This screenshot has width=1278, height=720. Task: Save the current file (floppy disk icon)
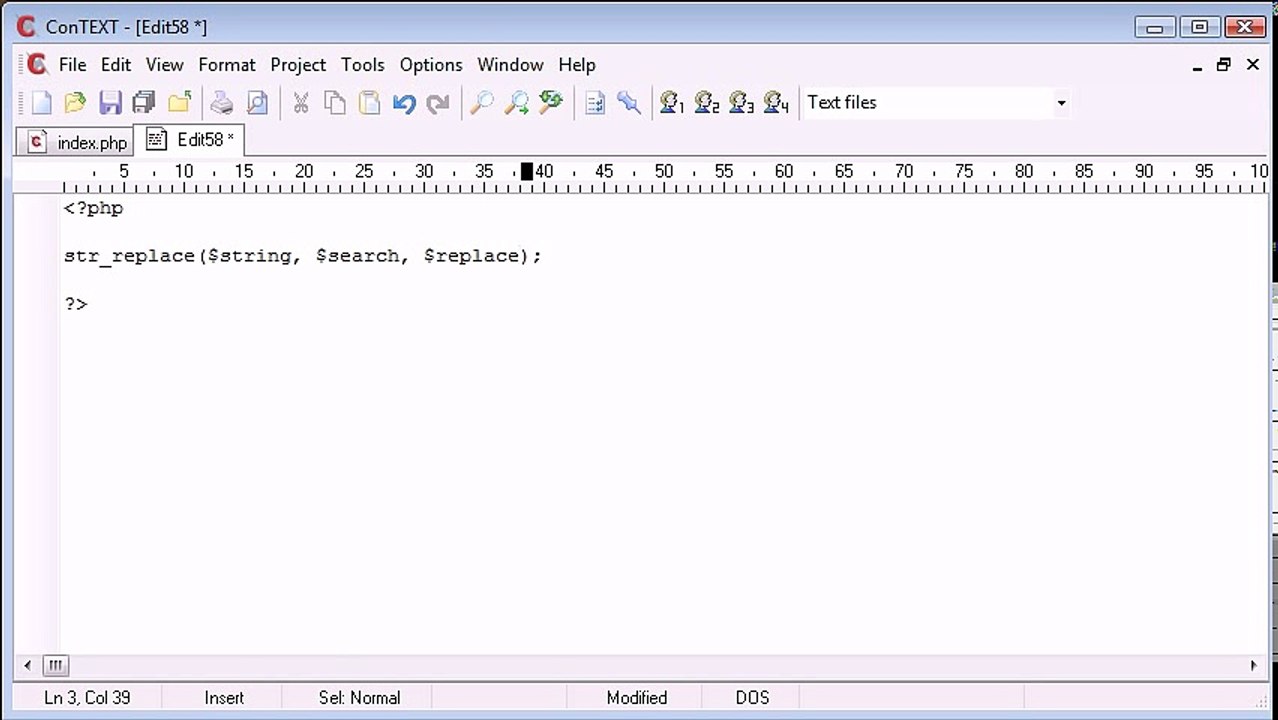click(110, 102)
